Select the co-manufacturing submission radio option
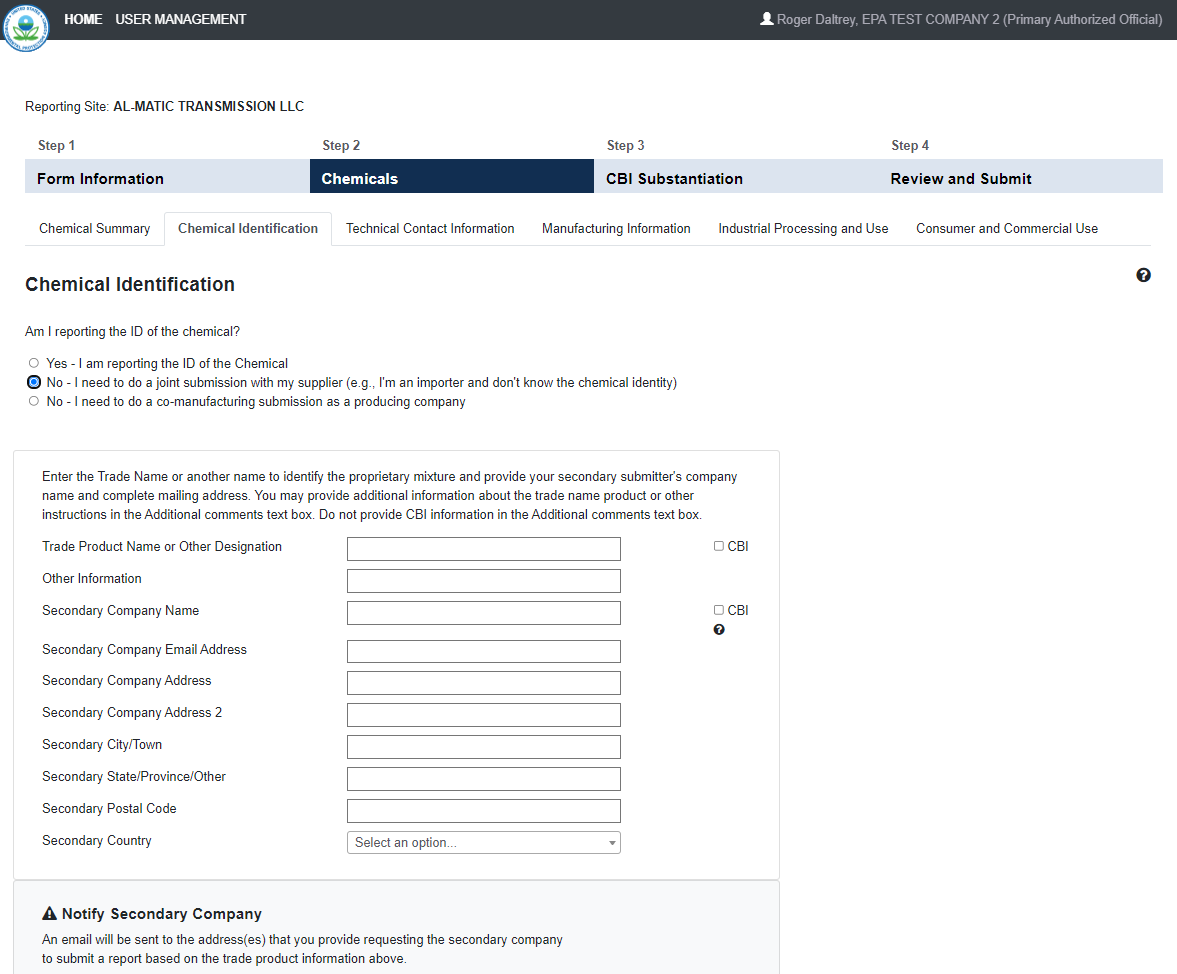This screenshot has height=974, width=1177. coord(34,402)
